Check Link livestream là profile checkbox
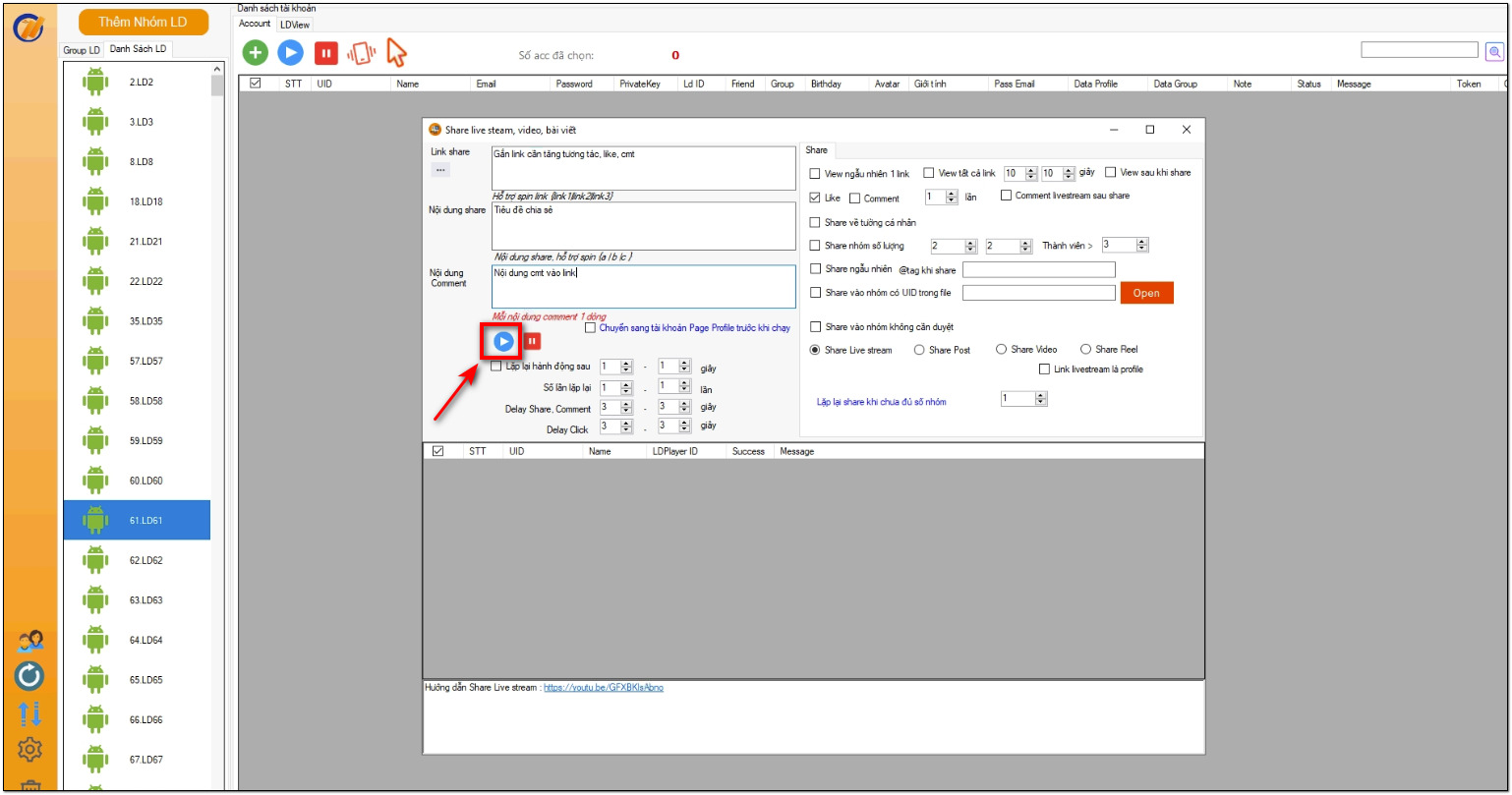The image size is (1512, 795). pyautogui.click(x=1045, y=369)
